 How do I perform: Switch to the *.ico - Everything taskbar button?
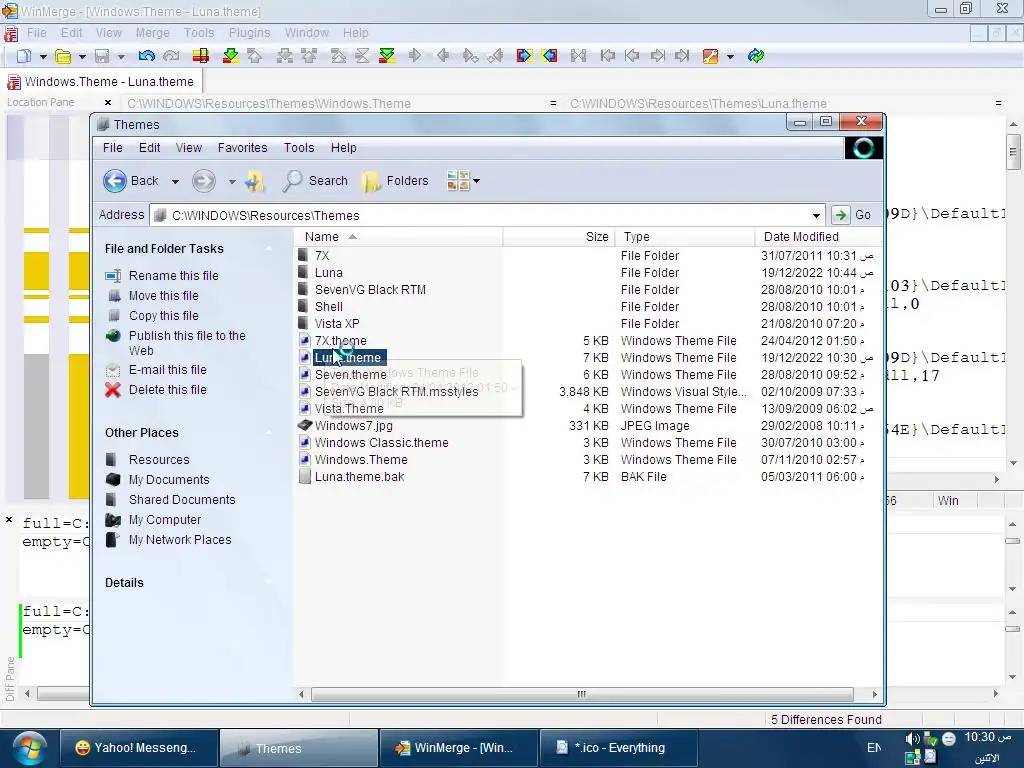coord(618,748)
